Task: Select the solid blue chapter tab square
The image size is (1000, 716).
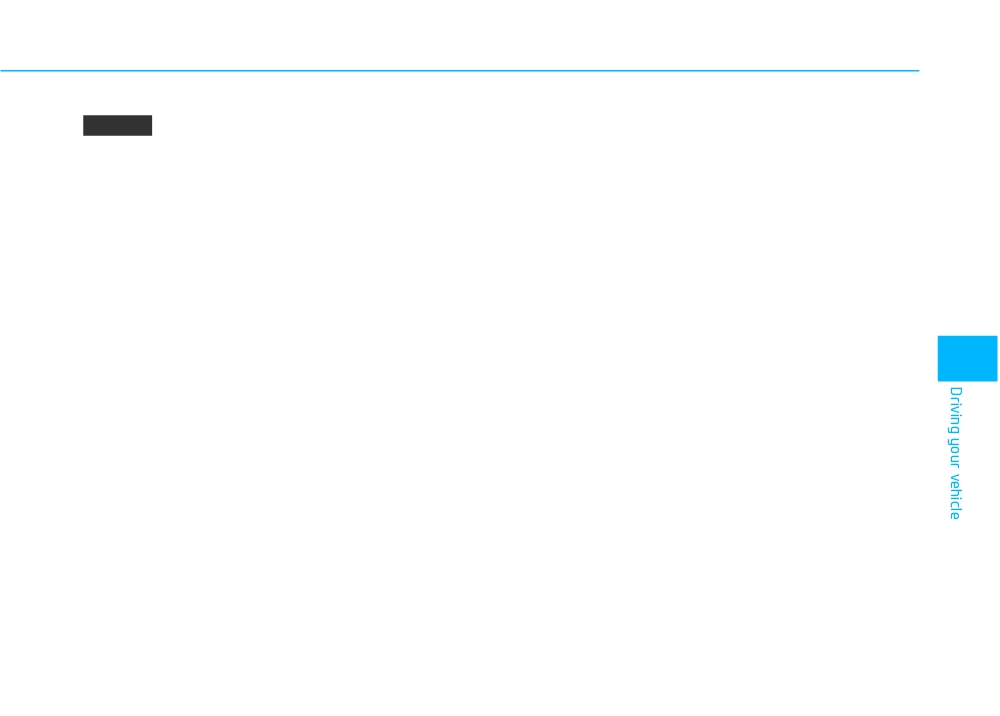Action: click(x=967, y=358)
